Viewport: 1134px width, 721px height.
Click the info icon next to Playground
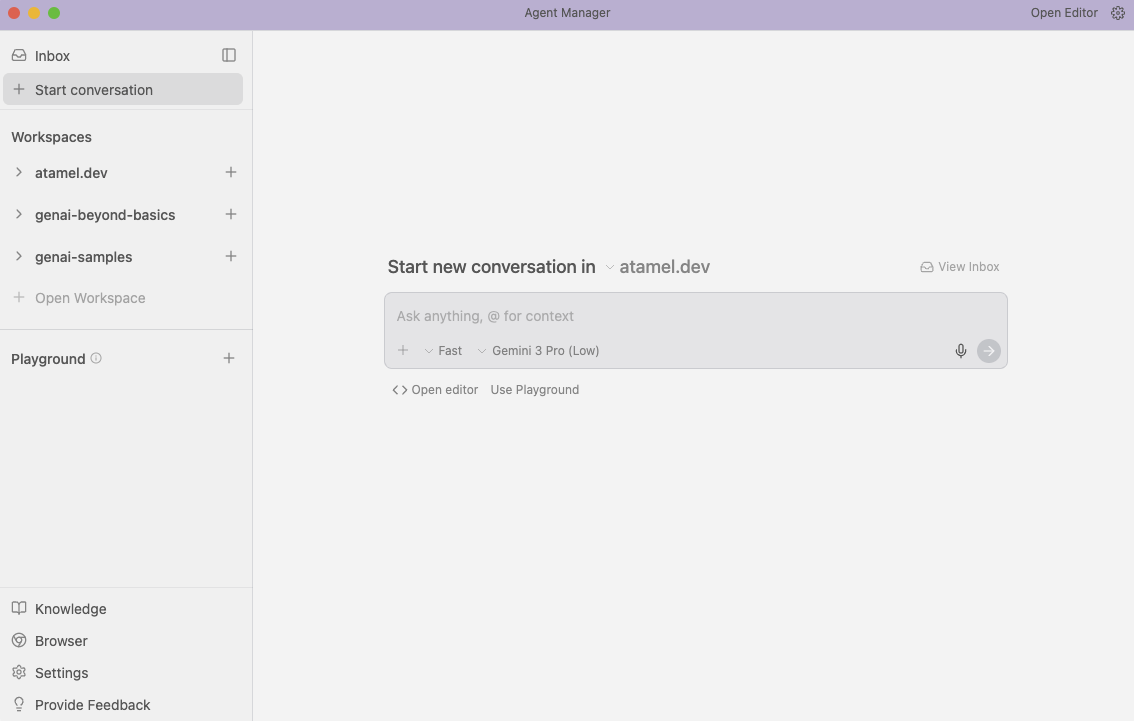click(x=96, y=357)
